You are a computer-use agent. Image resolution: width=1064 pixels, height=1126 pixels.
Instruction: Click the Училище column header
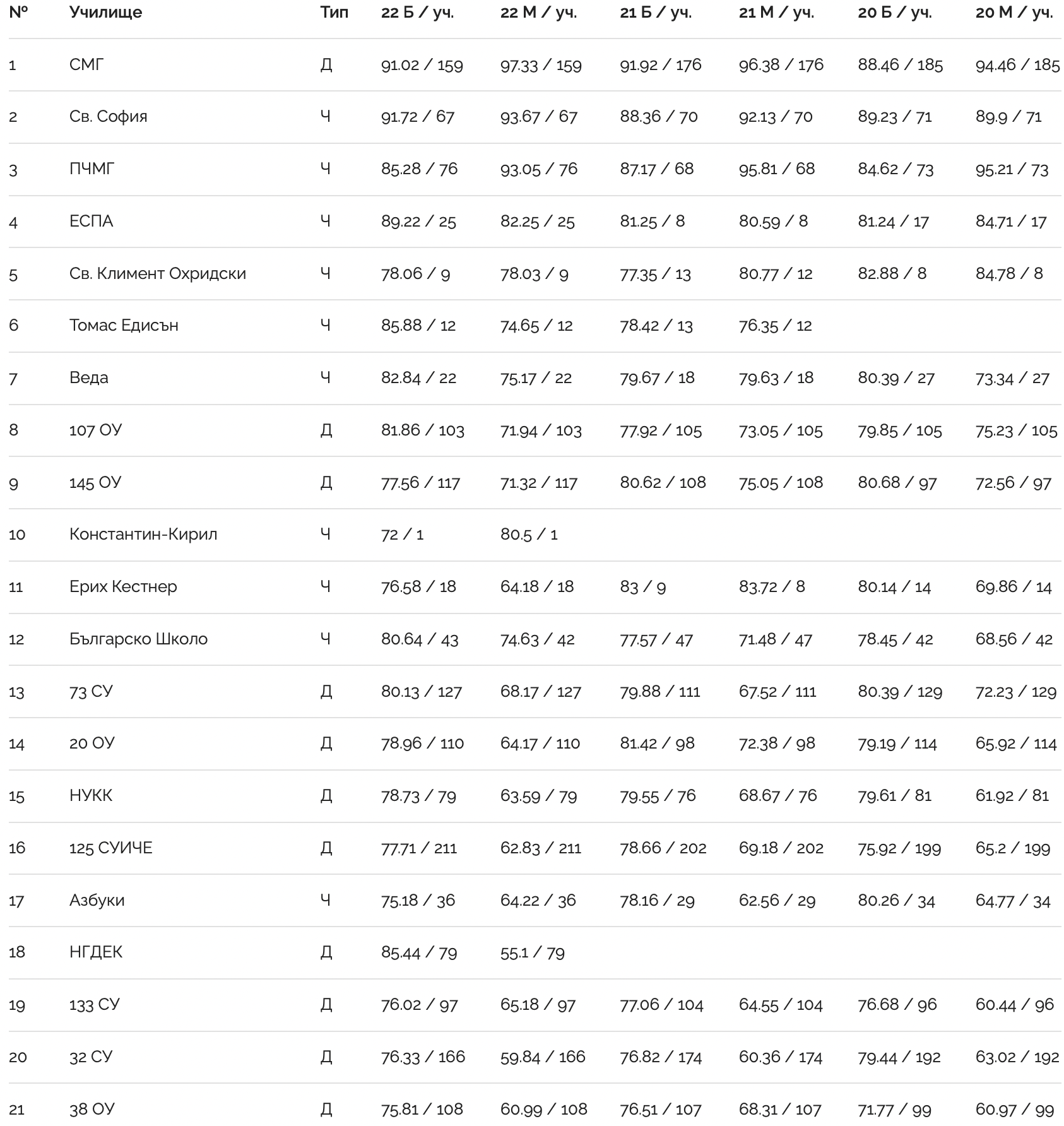tap(105, 12)
